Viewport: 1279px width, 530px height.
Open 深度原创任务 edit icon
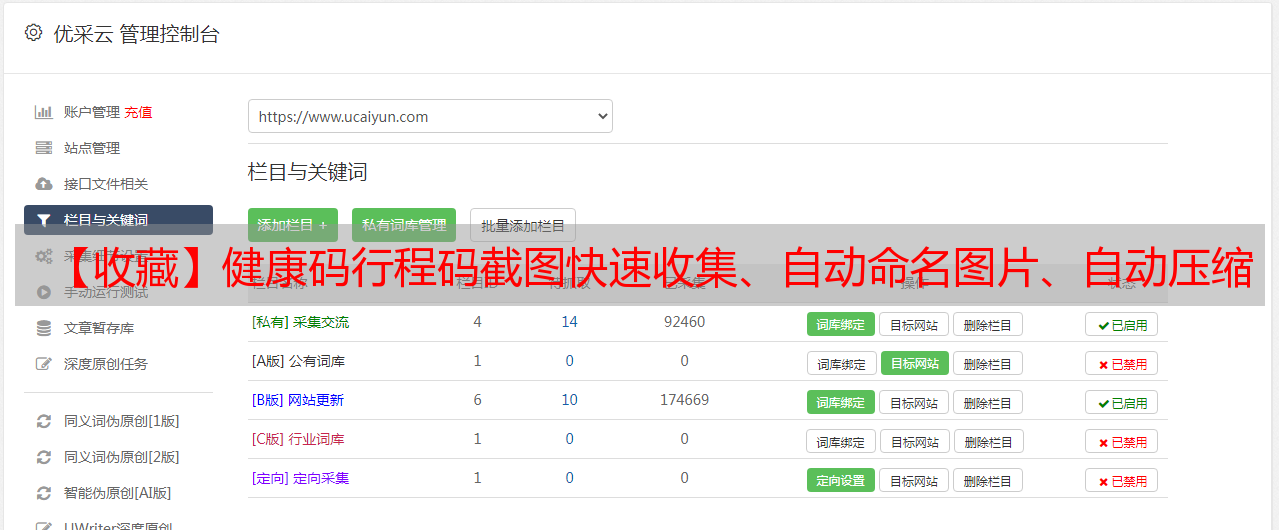point(43,364)
